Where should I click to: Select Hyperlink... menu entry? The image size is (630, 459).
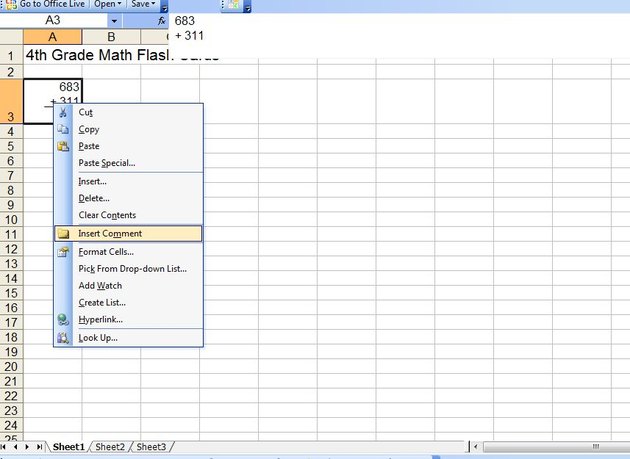(x=128, y=320)
